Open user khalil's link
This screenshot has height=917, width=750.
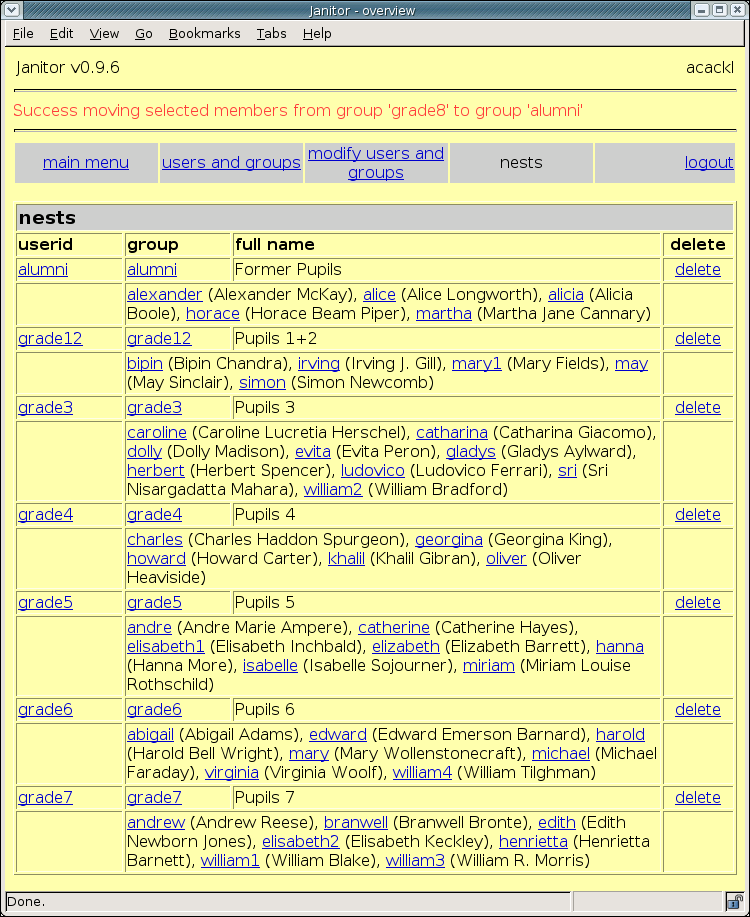[x=346, y=559]
